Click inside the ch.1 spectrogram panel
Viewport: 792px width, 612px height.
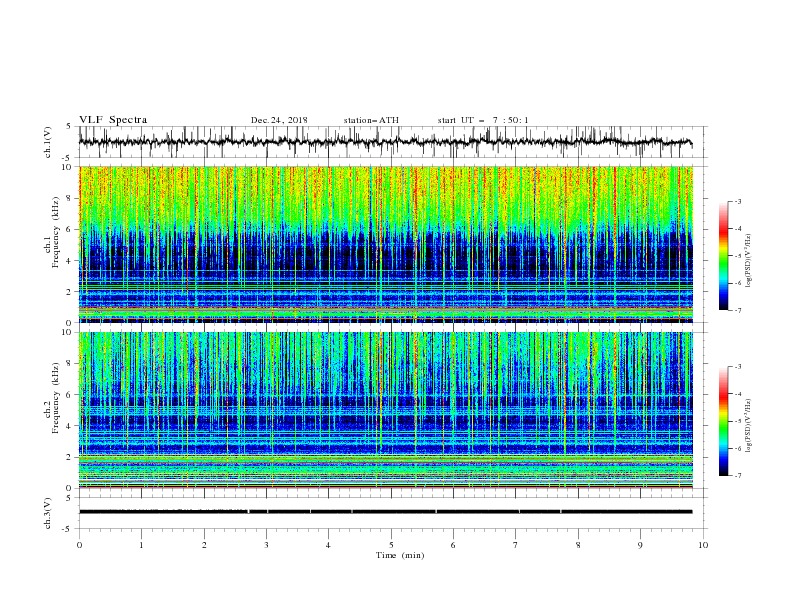(x=386, y=244)
